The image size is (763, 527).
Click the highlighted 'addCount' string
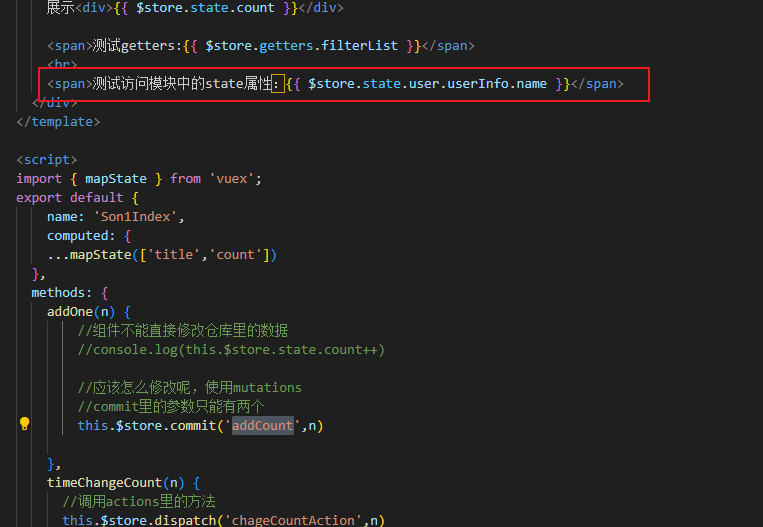point(263,425)
